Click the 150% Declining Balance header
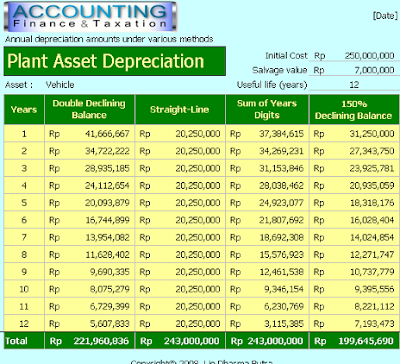This screenshot has height=364, width=400. point(354,110)
